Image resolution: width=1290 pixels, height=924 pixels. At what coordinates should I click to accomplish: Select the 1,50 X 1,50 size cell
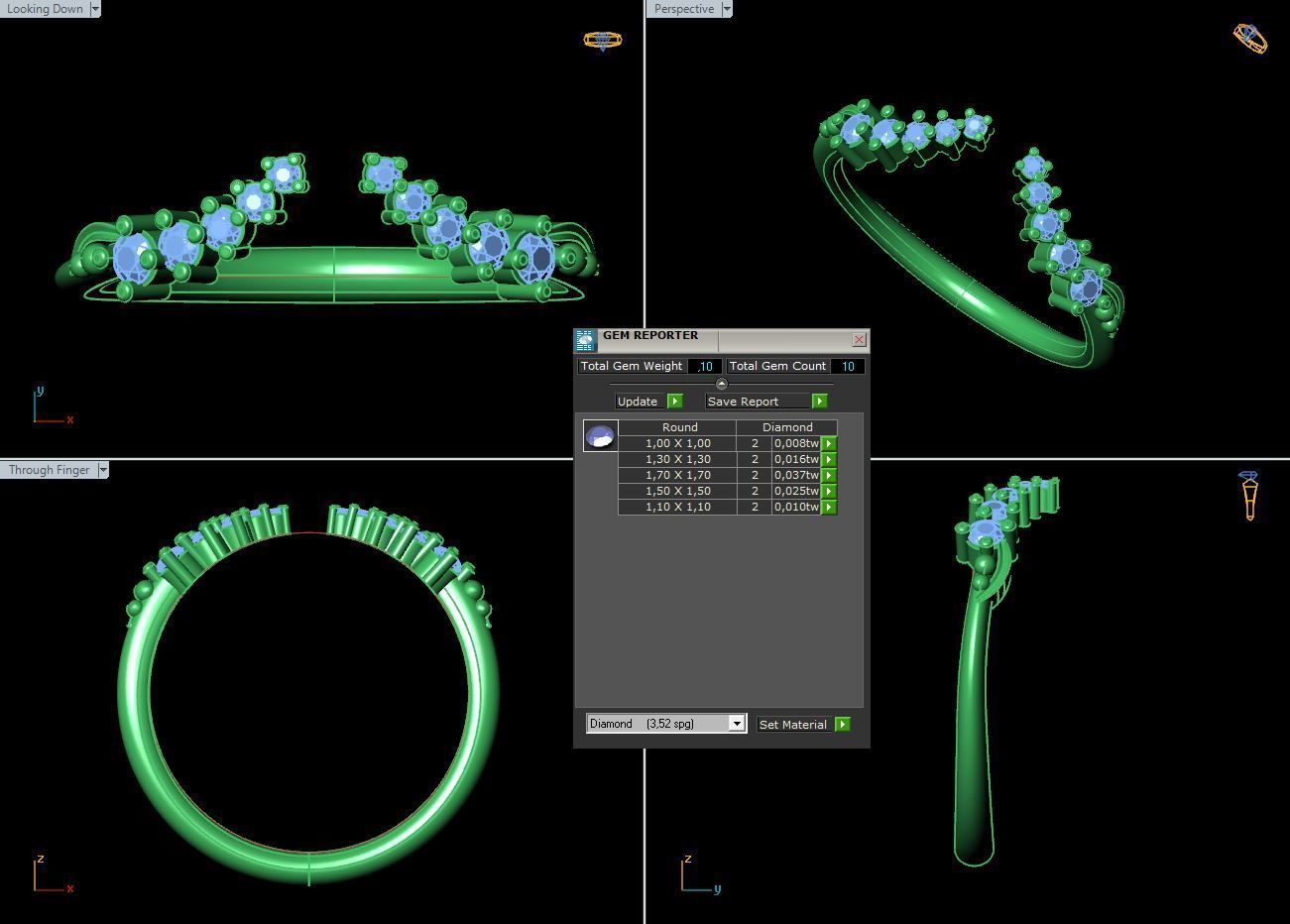[677, 492]
